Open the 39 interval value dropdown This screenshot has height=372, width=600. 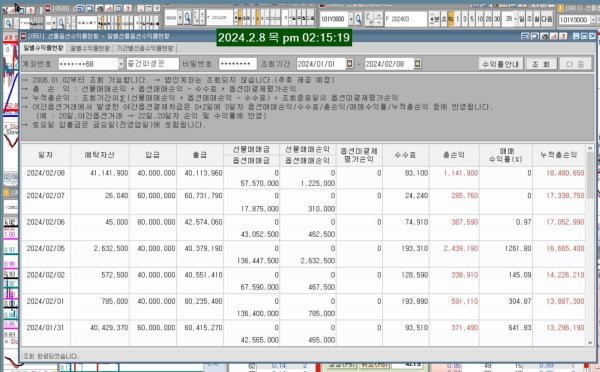(515, 19)
